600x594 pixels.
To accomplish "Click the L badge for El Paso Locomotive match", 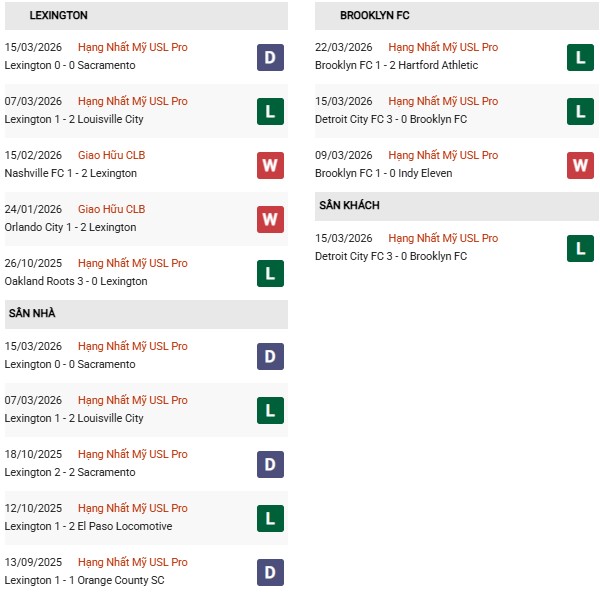I will tap(270, 518).
